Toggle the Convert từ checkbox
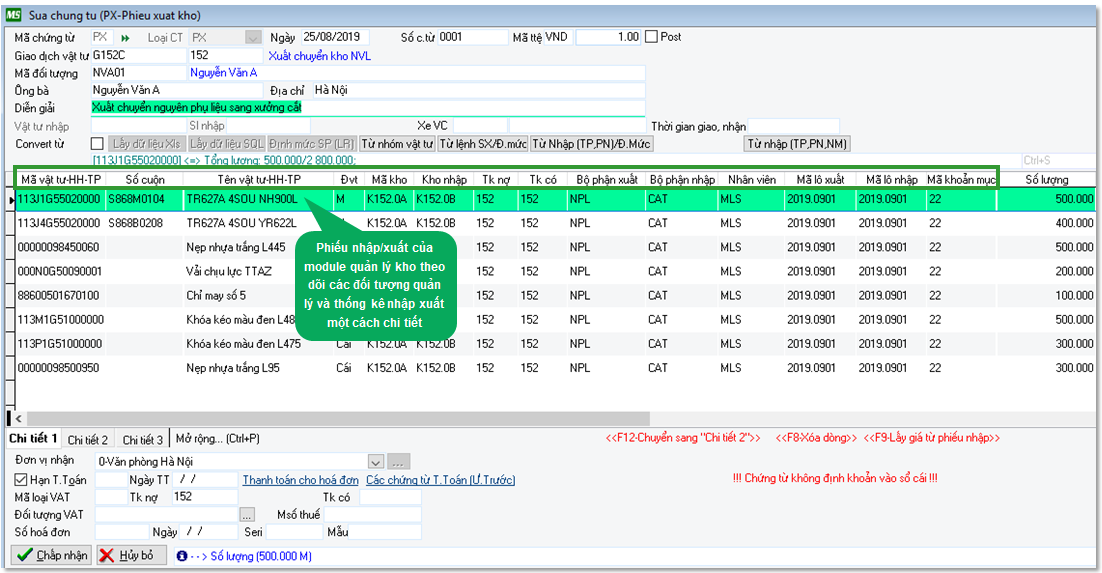The width and height of the screenshot is (1102, 573). (98, 143)
